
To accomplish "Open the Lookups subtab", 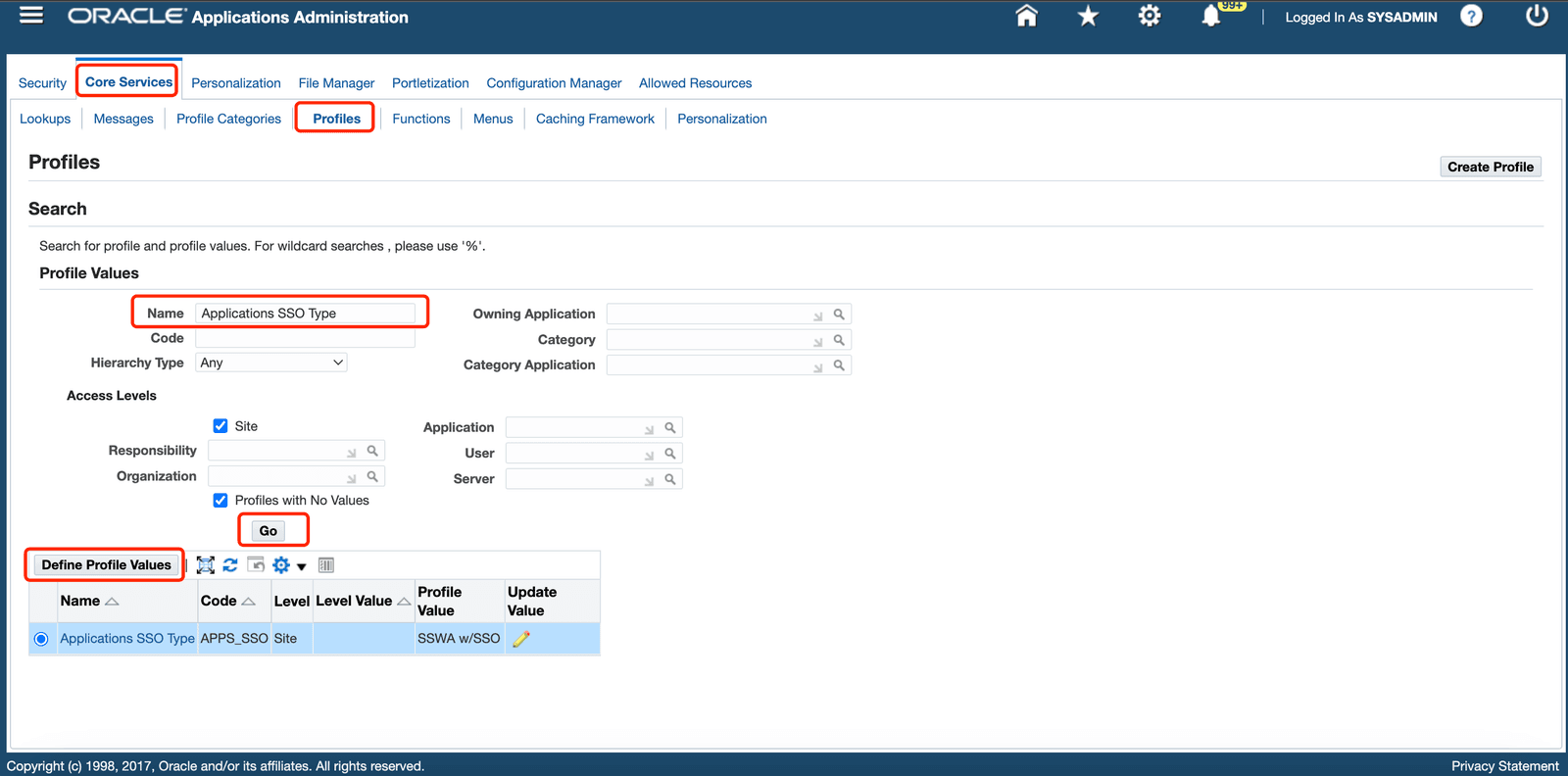I will coord(45,119).
